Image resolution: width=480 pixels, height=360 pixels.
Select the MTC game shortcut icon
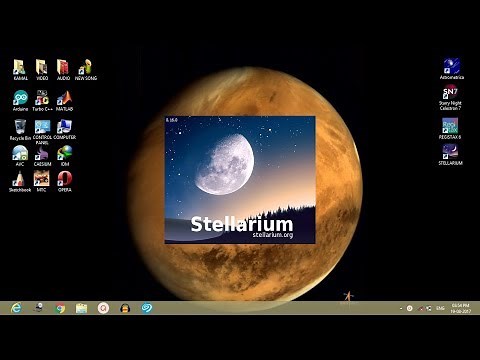point(41,181)
